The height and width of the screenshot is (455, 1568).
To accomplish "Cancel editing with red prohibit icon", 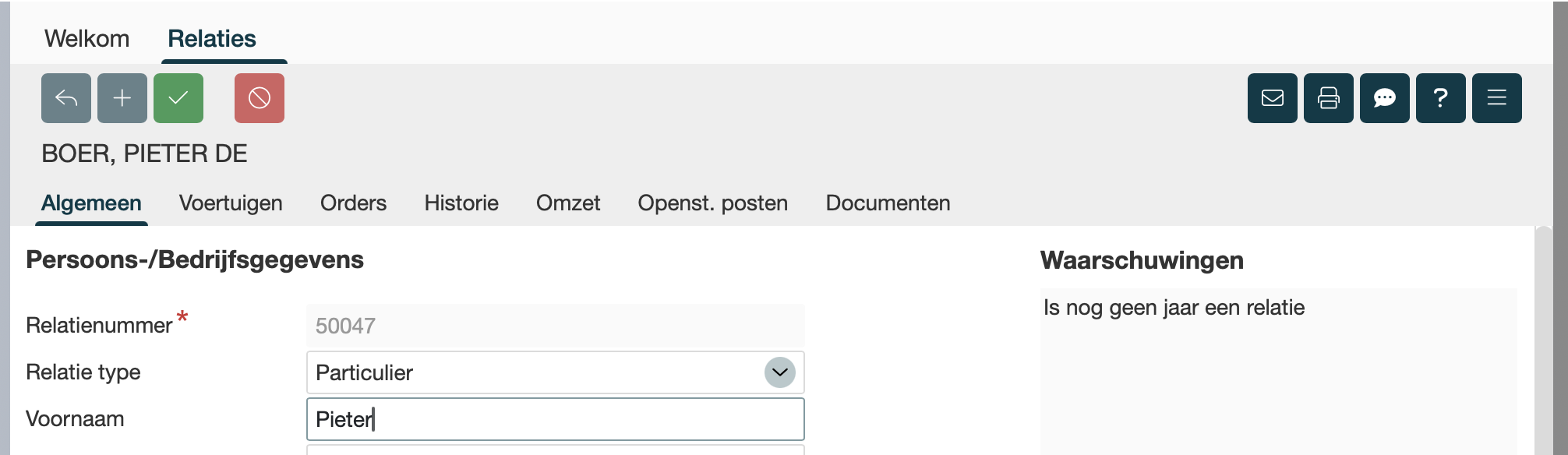I will [260, 98].
